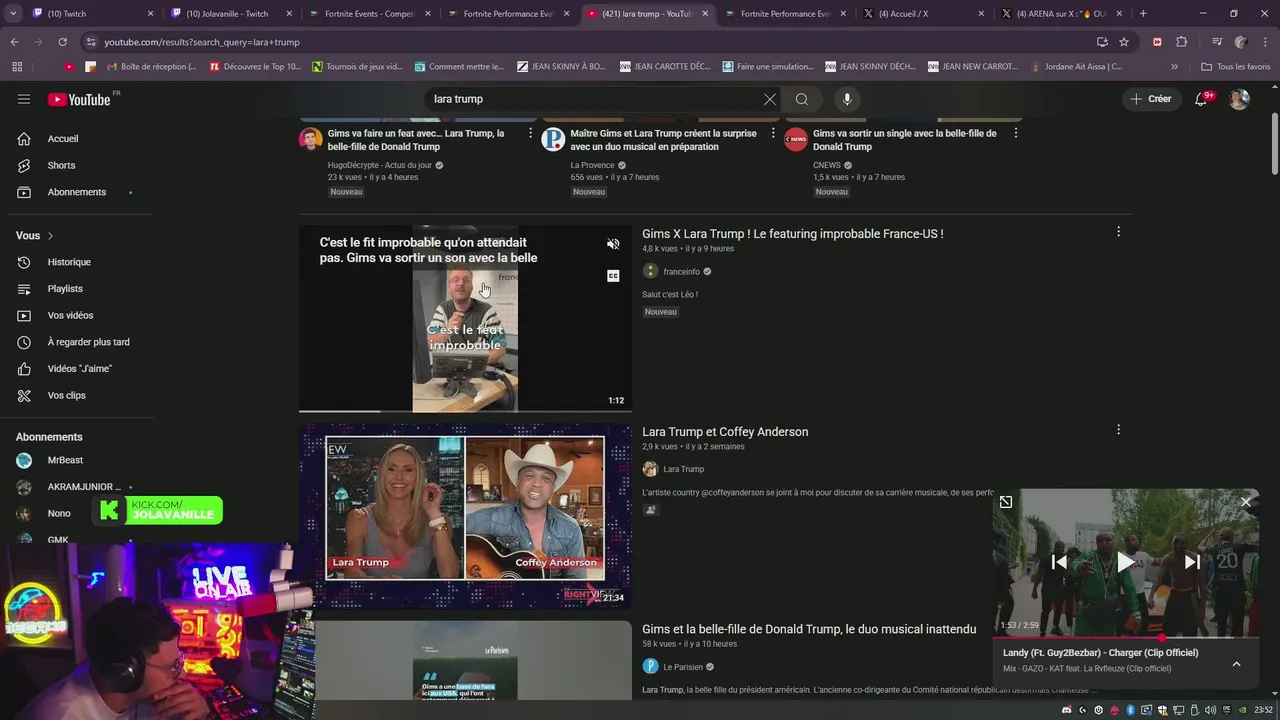Switch to the Jolavanille Twitch tab
Viewport: 1280px width, 720px height.
coord(228,14)
